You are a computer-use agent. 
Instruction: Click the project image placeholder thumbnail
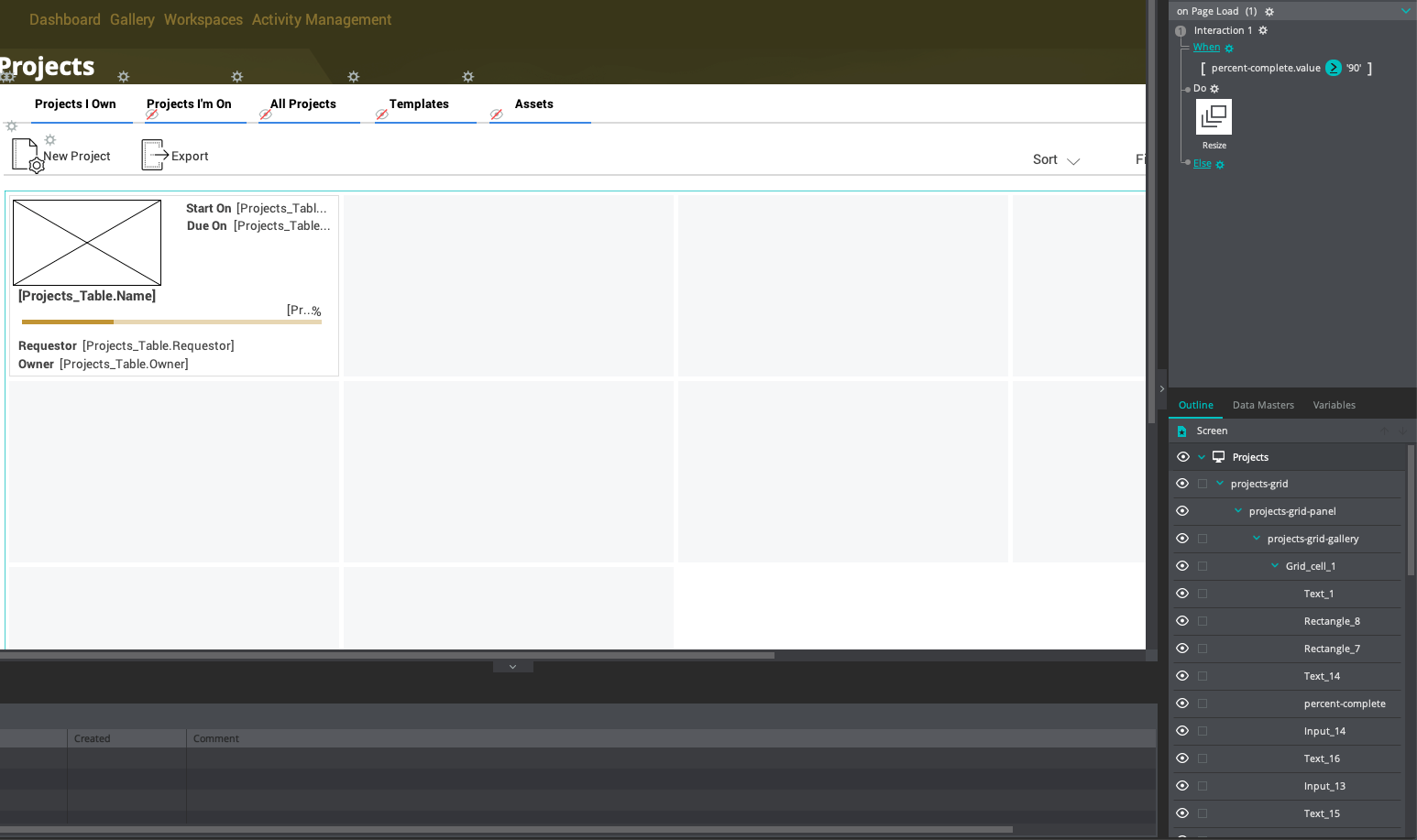coord(87,243)
